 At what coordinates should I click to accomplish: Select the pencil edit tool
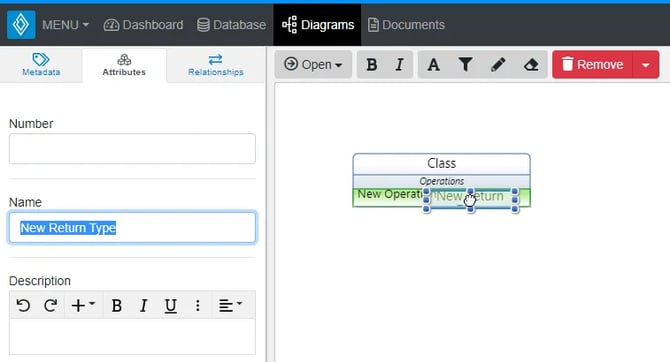tap(498, 65)
